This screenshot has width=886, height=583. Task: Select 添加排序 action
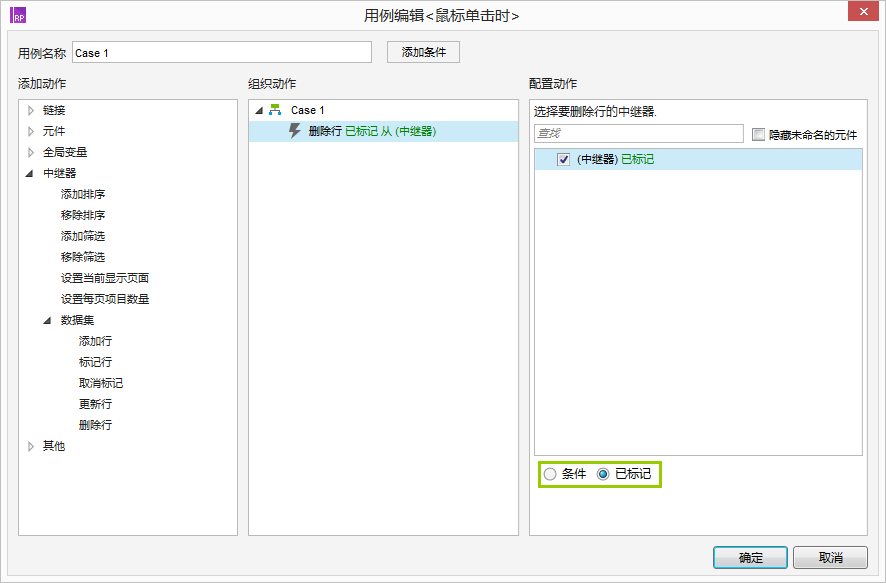83,194
